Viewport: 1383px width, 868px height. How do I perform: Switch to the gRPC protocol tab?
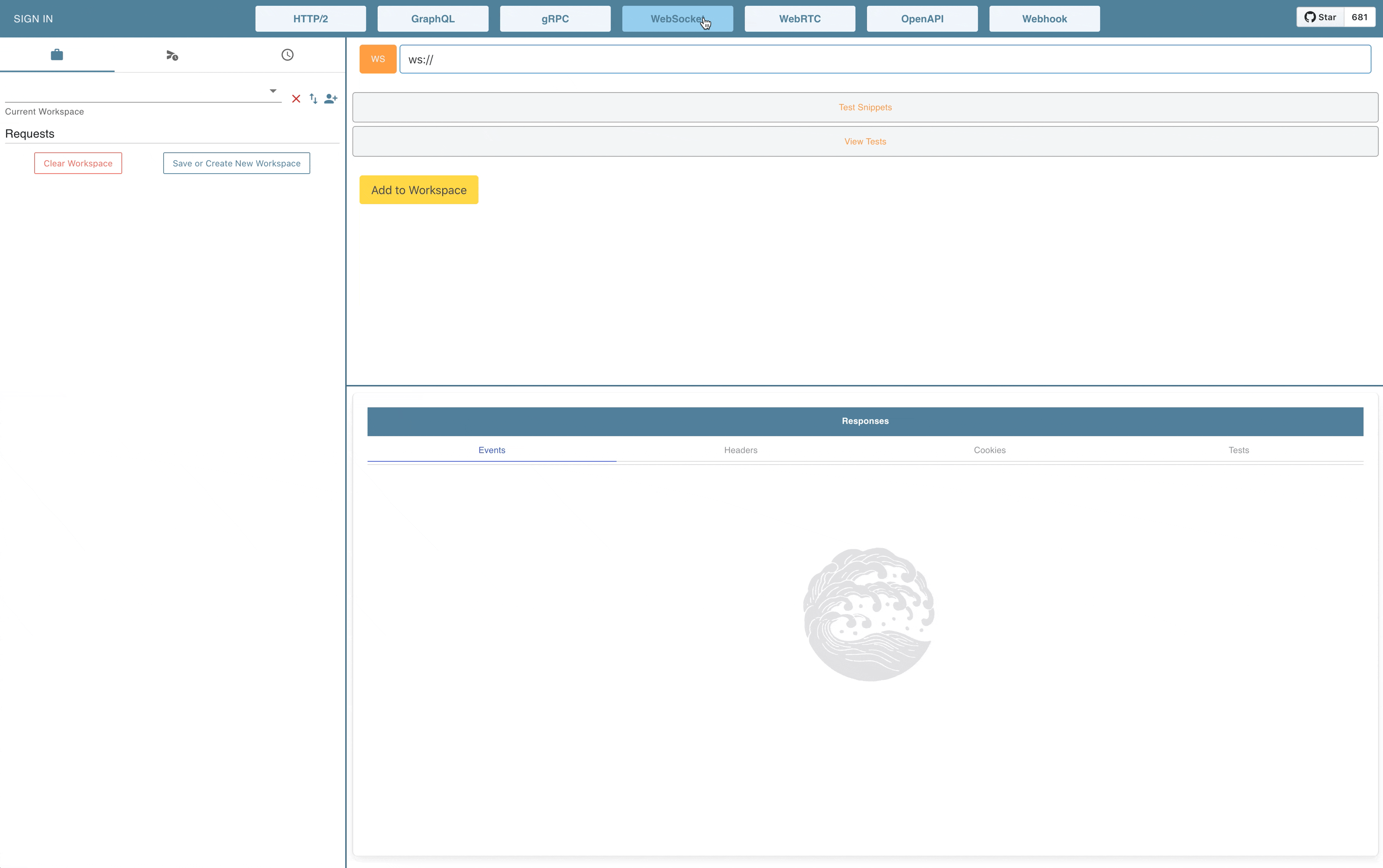(555, 19)
